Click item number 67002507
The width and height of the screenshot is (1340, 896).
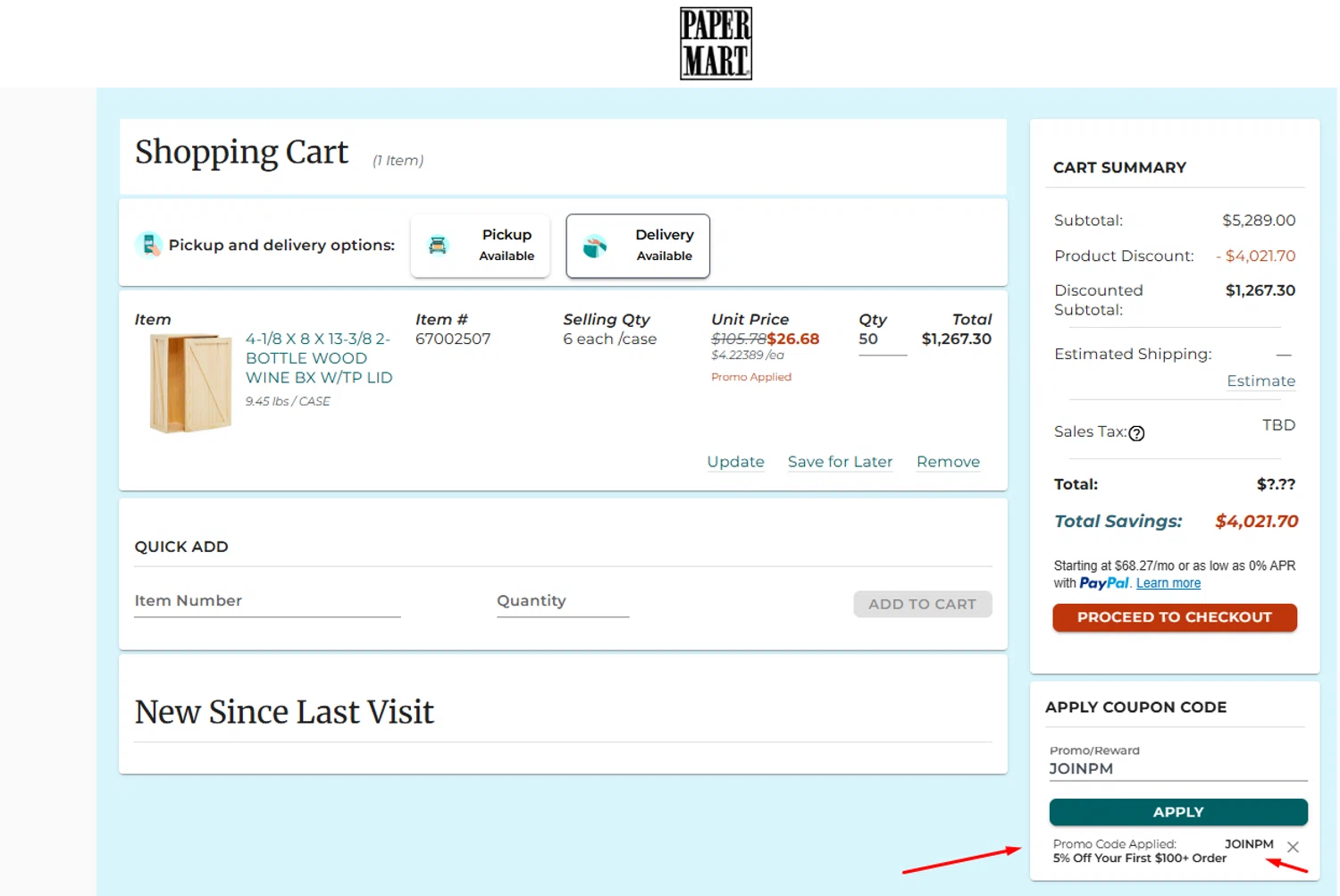(x=453, y=339)
